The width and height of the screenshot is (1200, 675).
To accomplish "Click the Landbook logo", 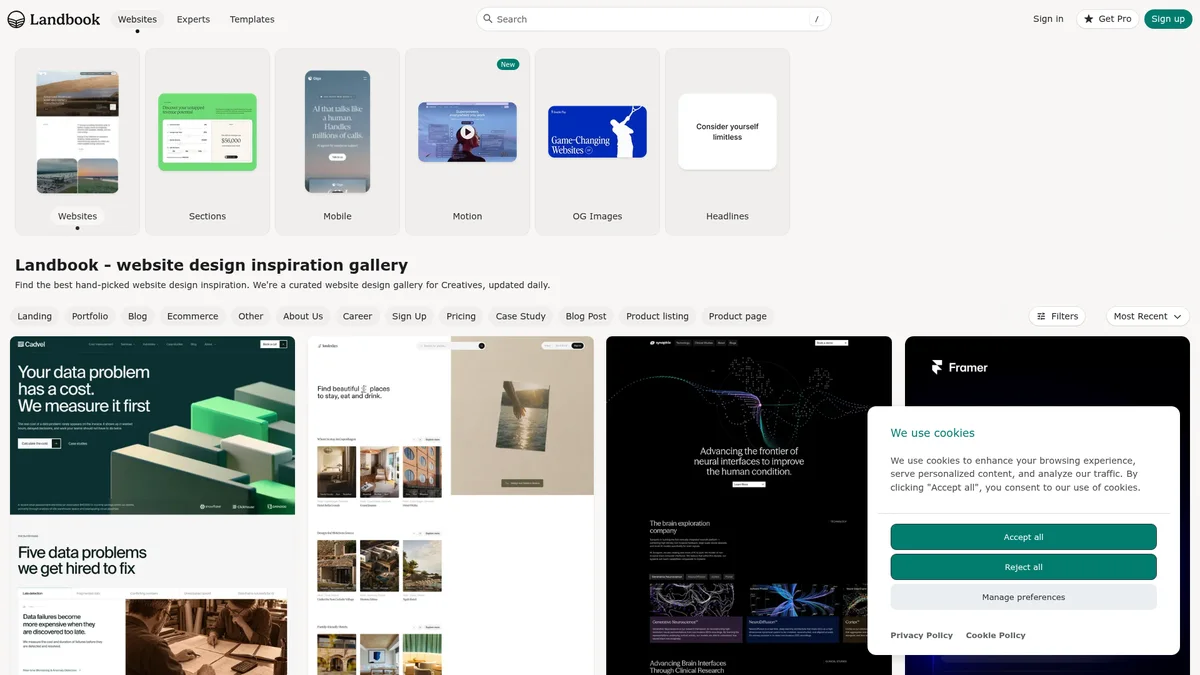I will coord(54,19).
